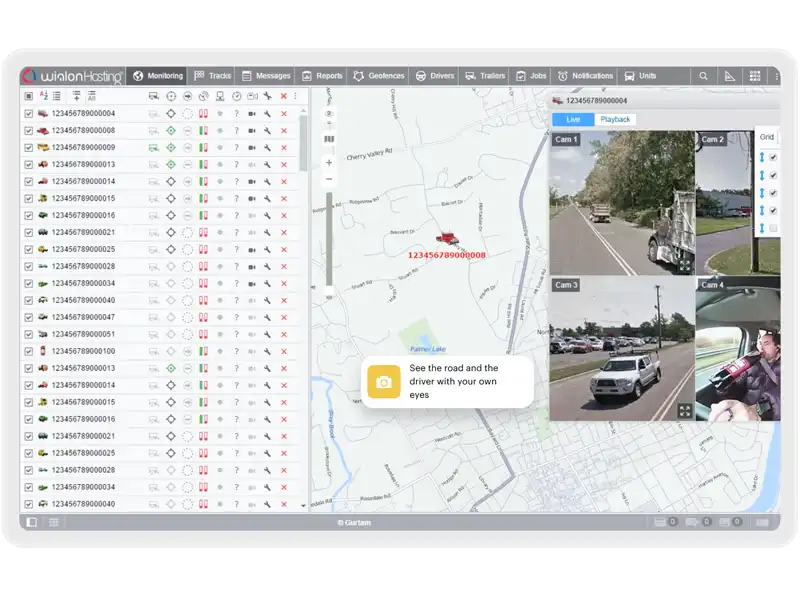Switch to the Monitoring tab

[x=157, y=76]
